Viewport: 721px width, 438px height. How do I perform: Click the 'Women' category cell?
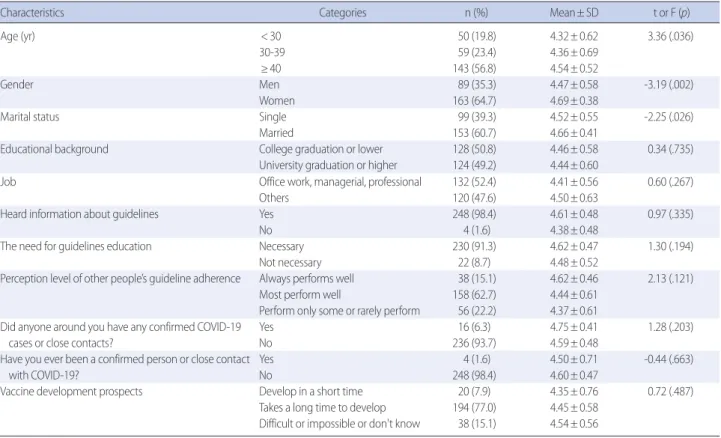(277, 101)
